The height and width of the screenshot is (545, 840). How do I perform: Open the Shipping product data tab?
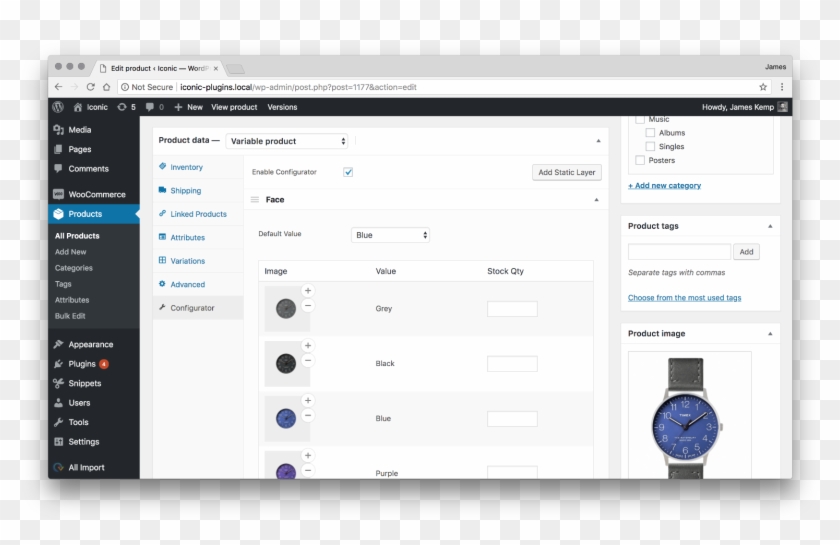pos(198,191)
